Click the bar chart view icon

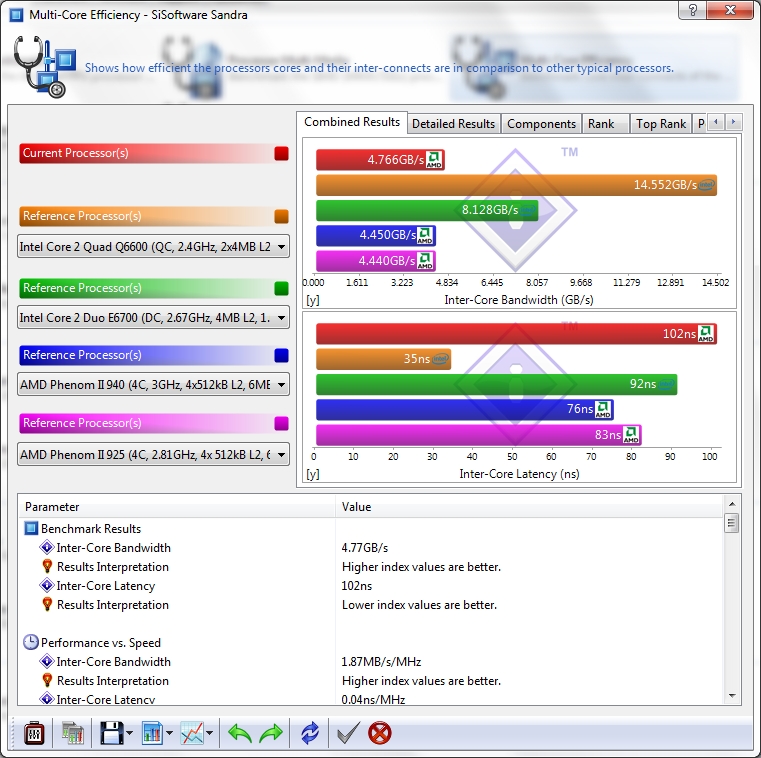pos(152,733)
